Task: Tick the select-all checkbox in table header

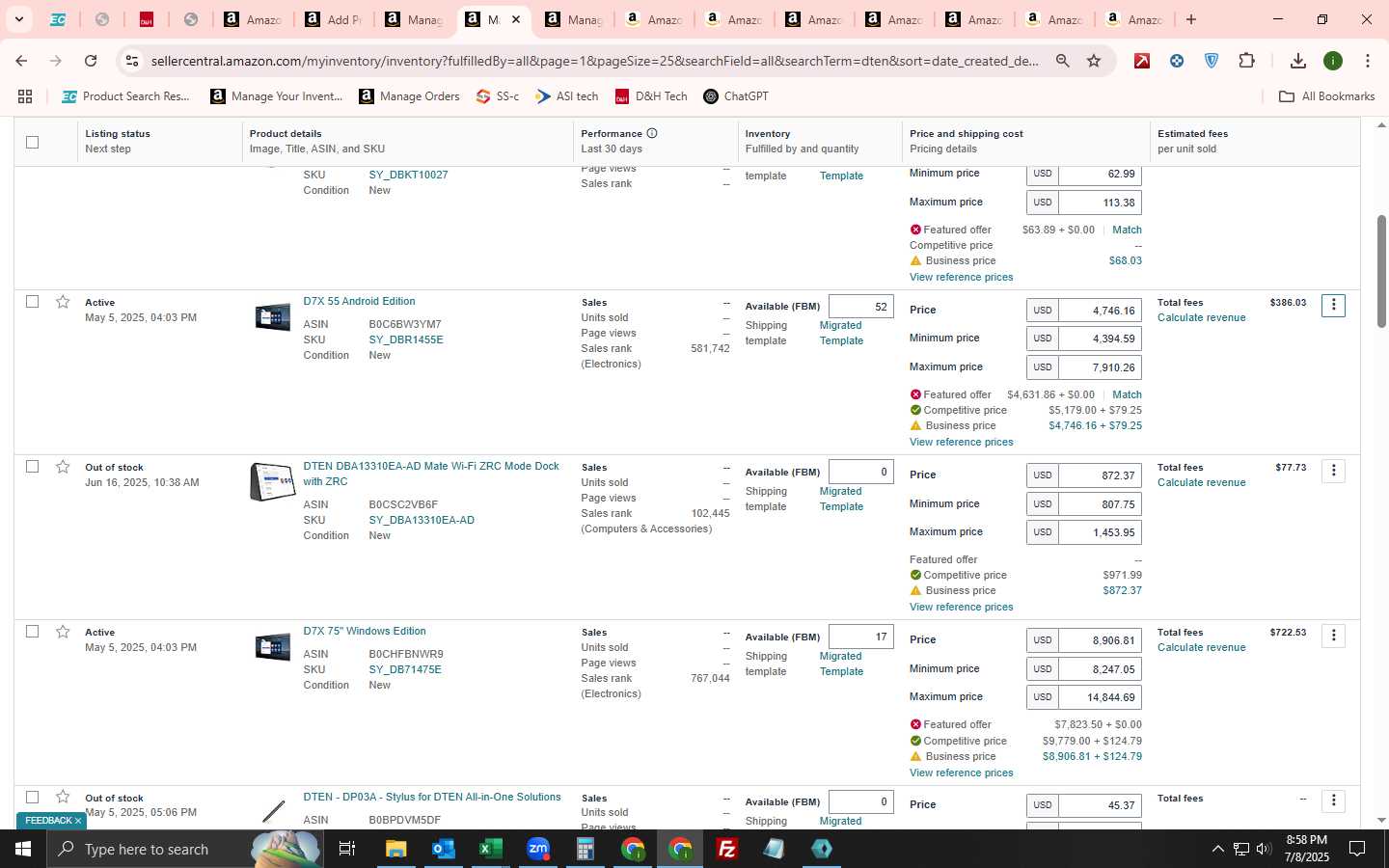Action: click(x=32, y=142)
